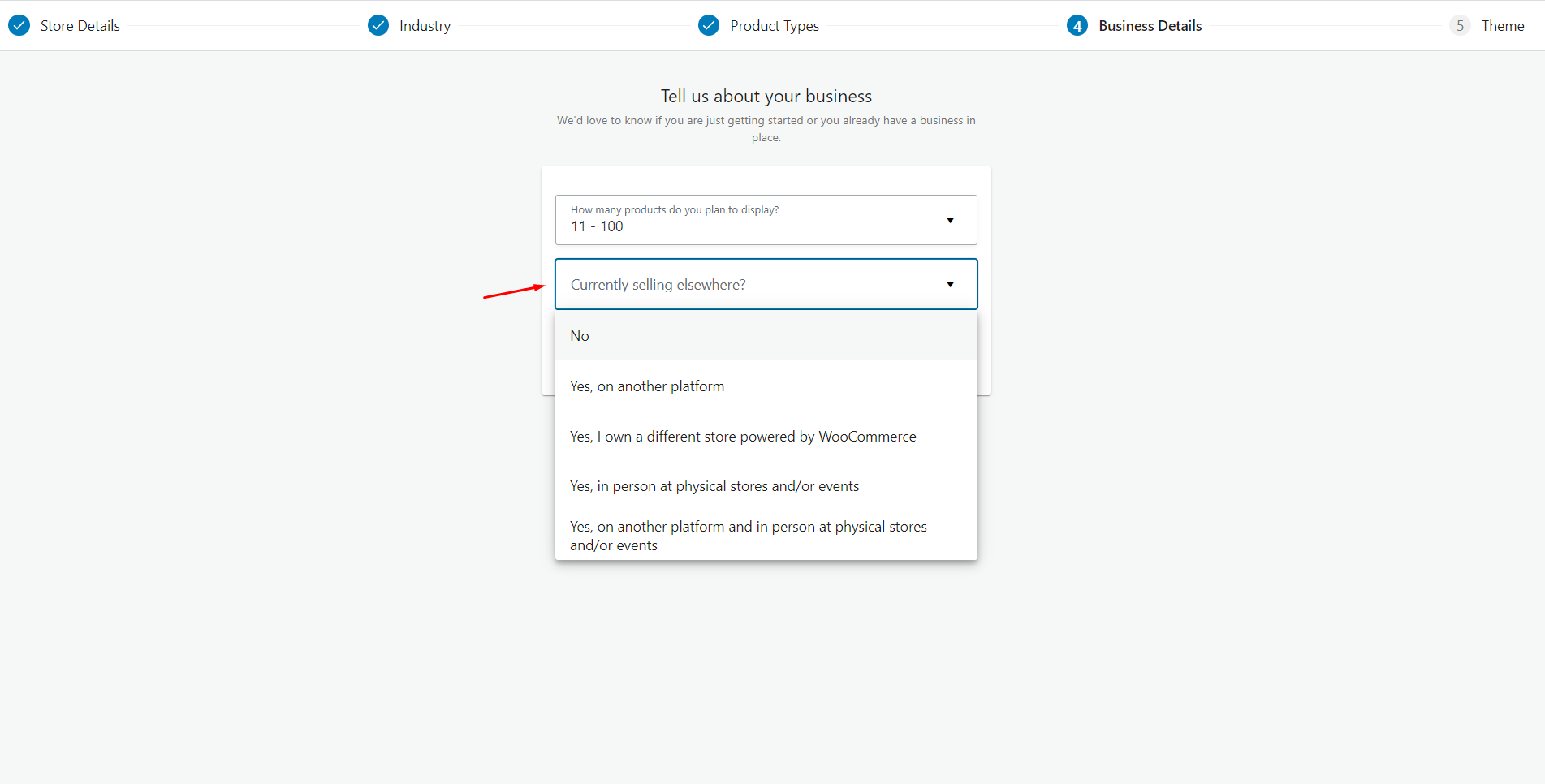Open the Product Types step
Viewport: 1545px width, 784px height.
[x=775, y=26]
